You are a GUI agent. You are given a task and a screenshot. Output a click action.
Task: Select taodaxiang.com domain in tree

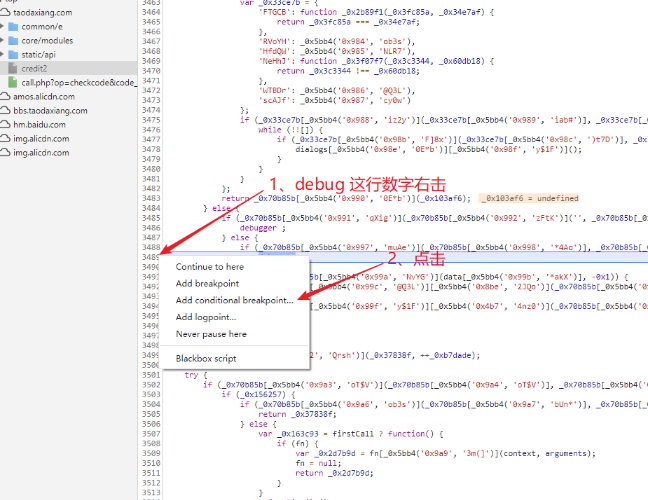tap(43, 13)
